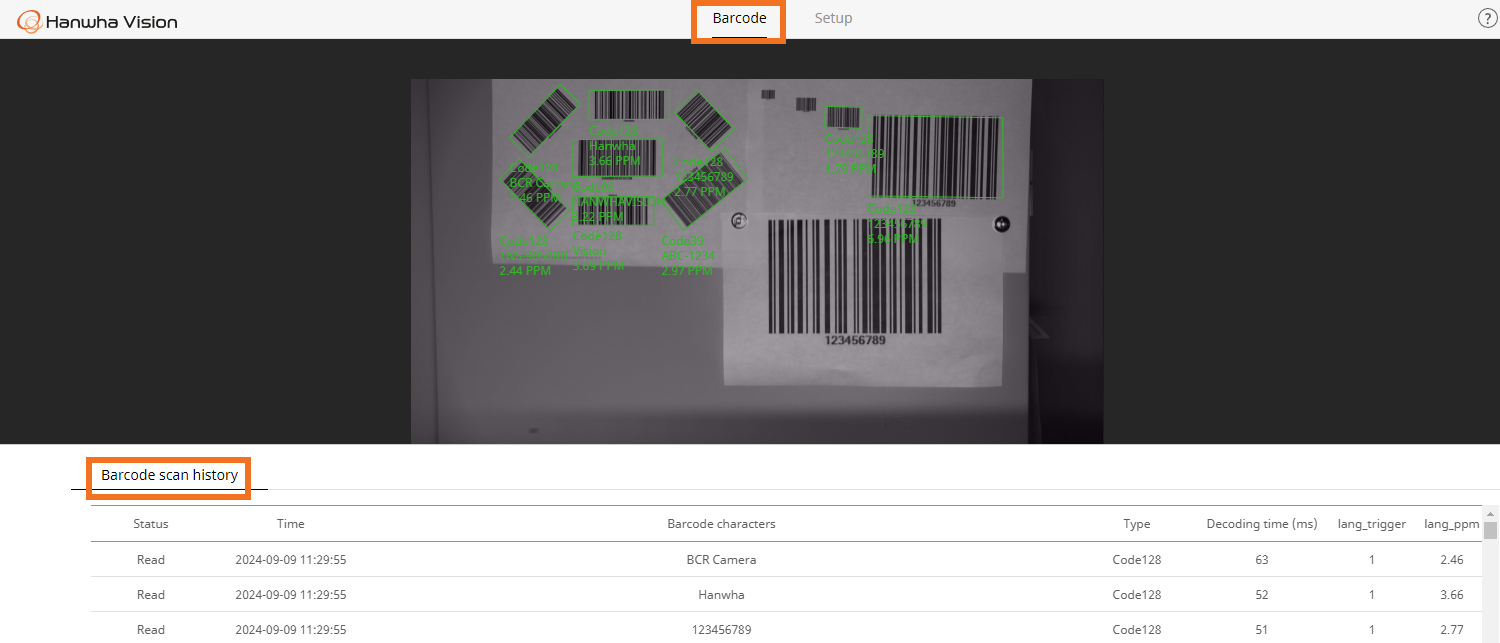Click the Status column header
Screen dimensions: 1500x643
(x=151, y=524)
